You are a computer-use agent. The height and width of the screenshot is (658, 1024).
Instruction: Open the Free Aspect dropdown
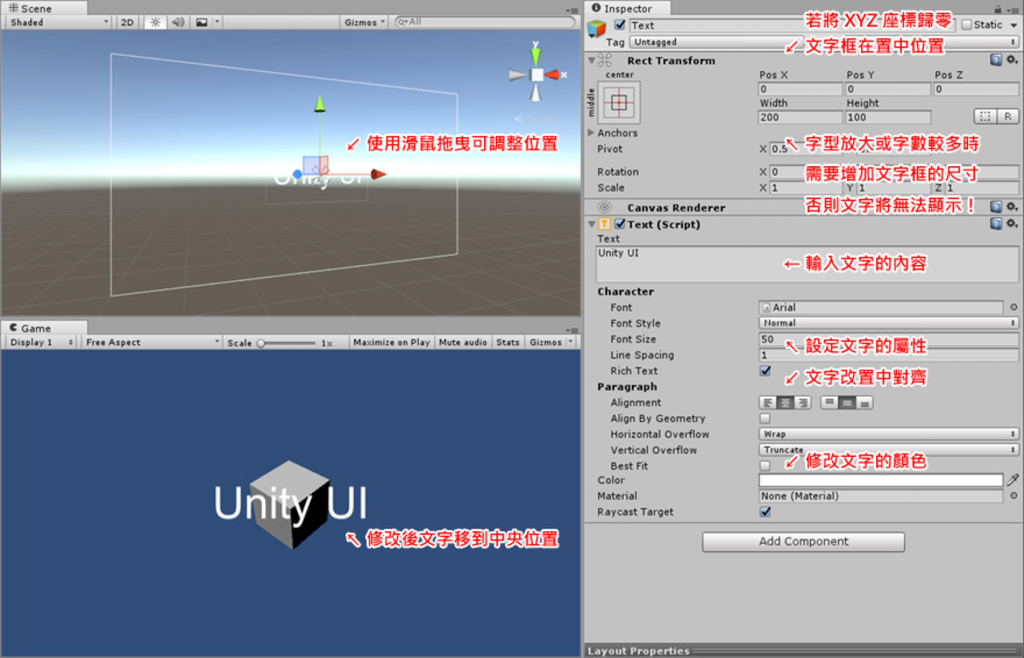pos(152,342)
